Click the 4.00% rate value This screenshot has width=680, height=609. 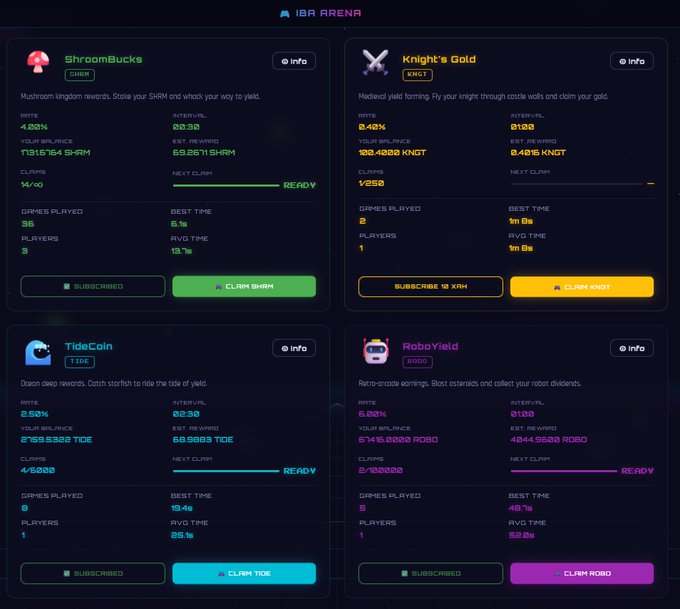(34, 127)
